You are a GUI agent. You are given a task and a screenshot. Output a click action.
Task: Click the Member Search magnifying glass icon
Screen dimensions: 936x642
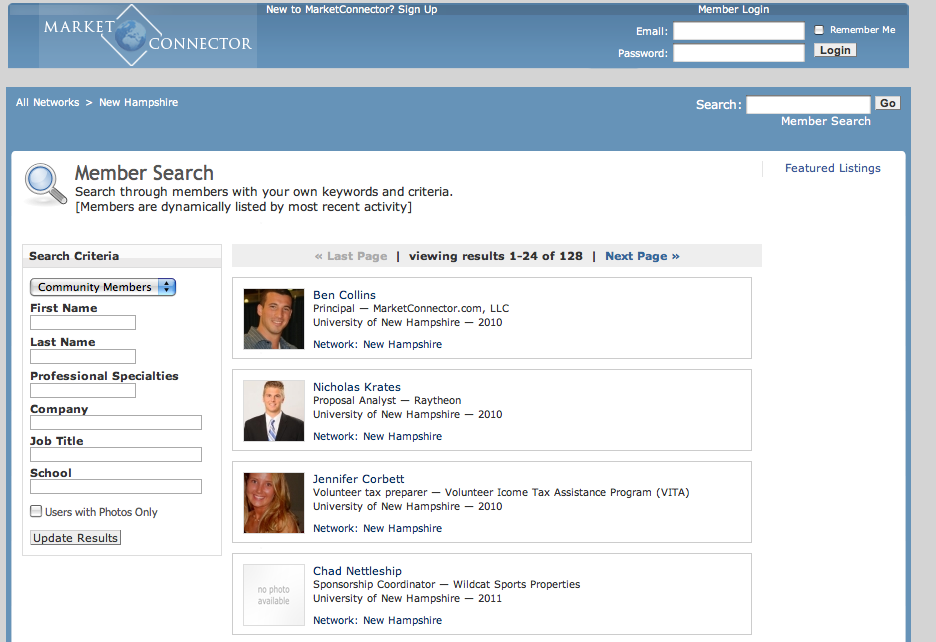(x=45, y=183)
